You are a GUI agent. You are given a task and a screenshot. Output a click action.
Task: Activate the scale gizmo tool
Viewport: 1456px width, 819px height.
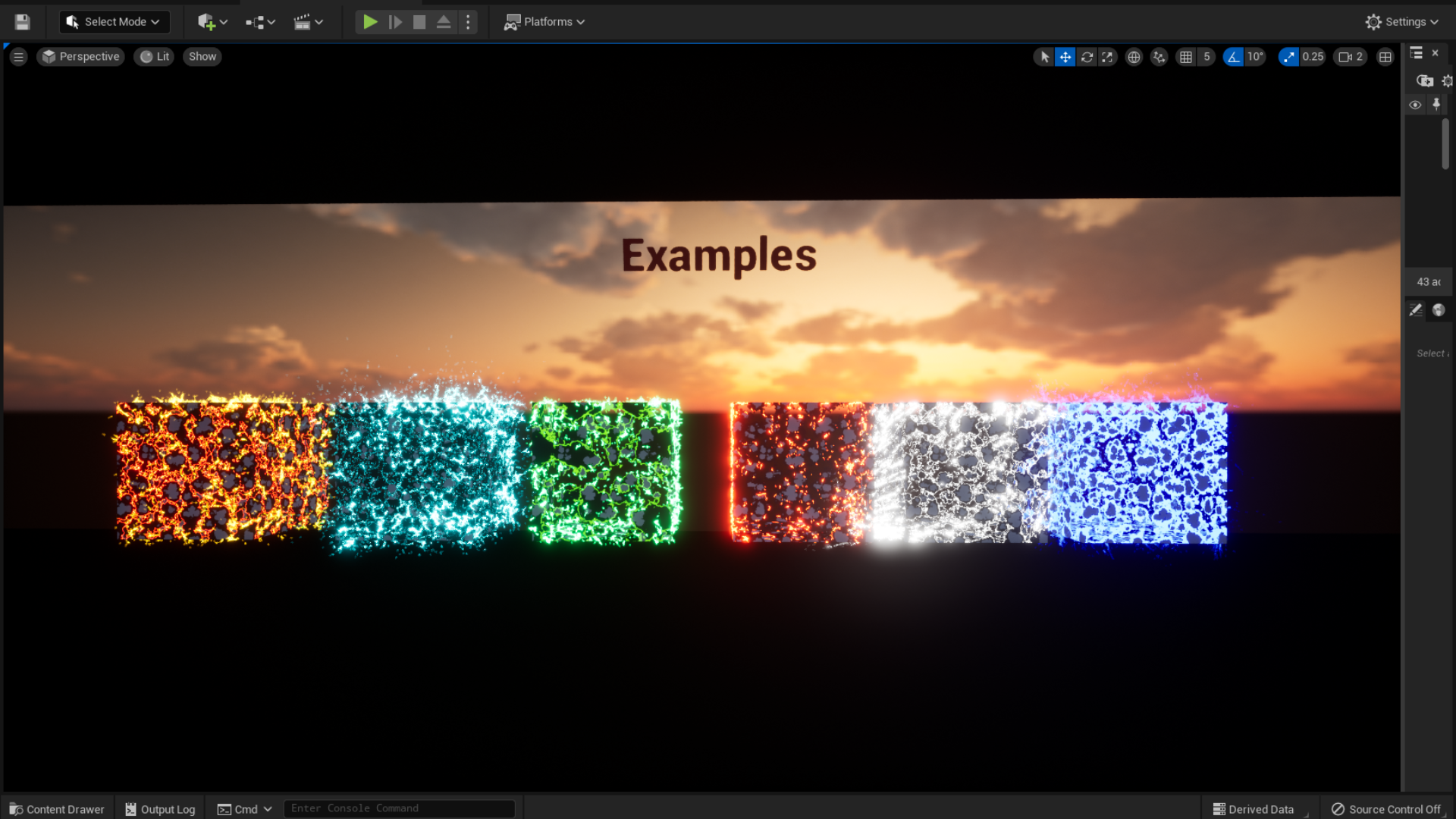pyautogui.click(x=1107, y=57)
